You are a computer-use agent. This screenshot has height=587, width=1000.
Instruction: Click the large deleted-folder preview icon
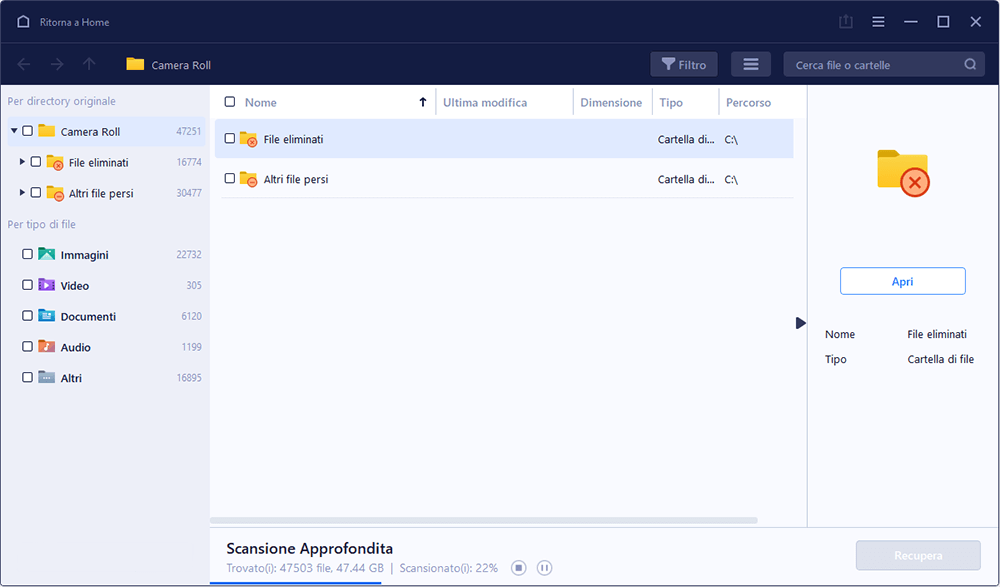coord(903,173)
